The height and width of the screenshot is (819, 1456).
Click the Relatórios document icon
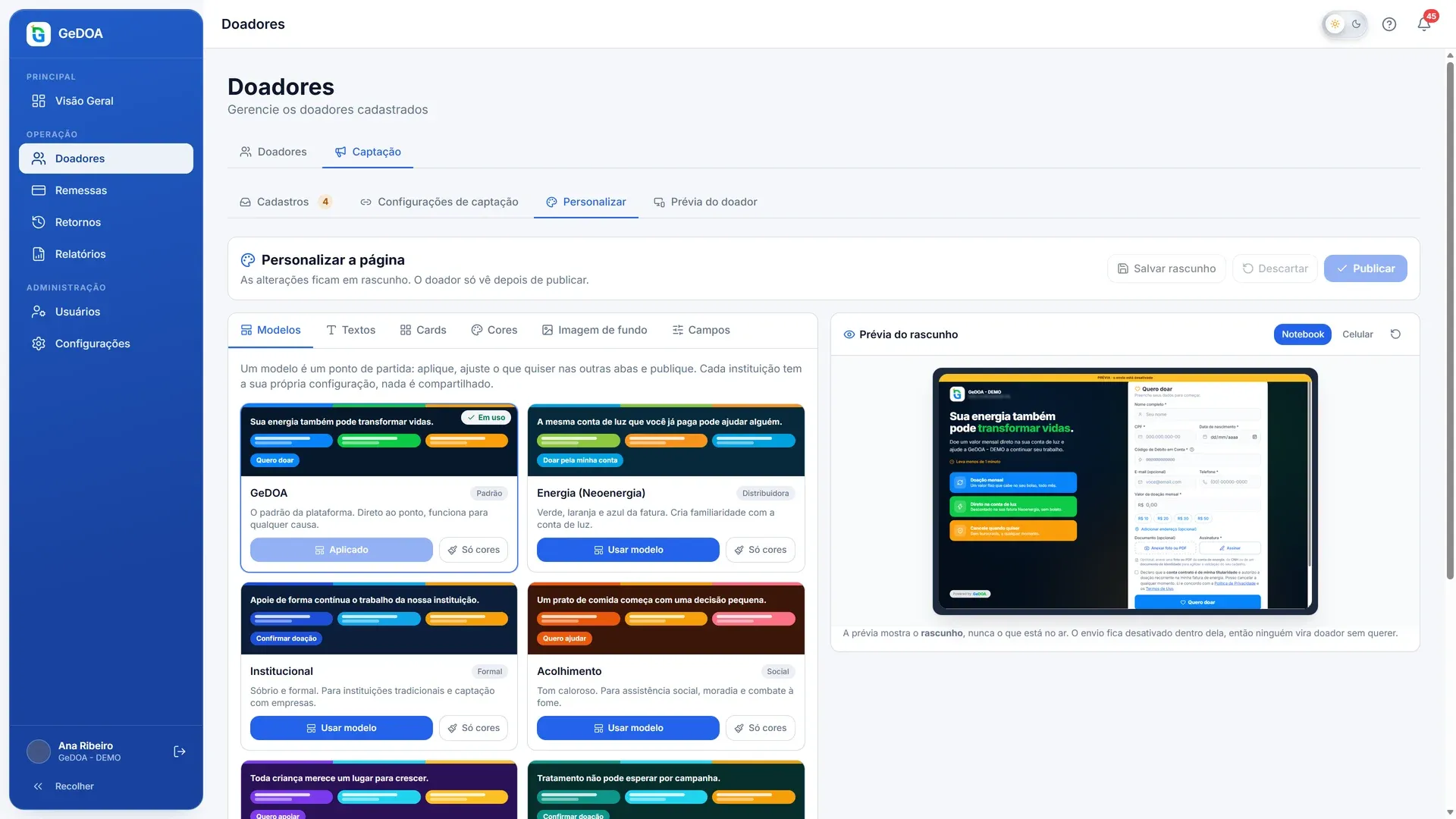(x=39, y=254)
